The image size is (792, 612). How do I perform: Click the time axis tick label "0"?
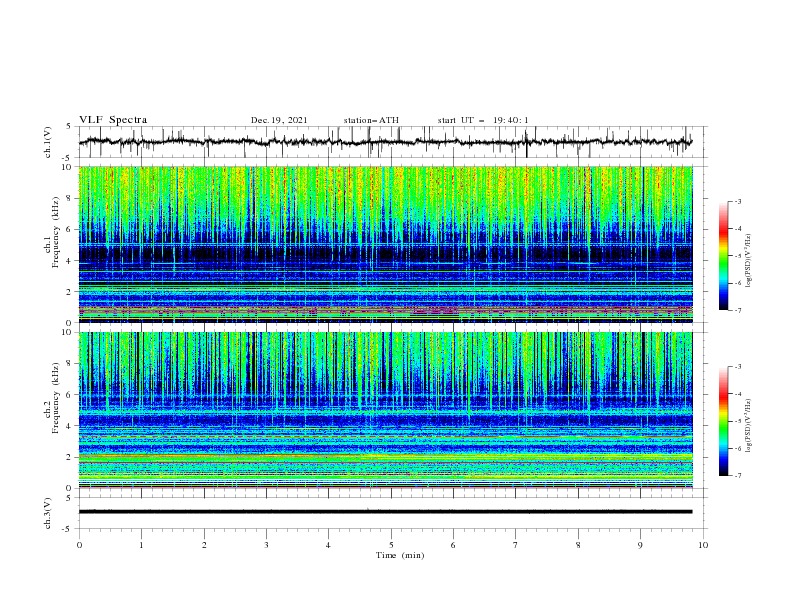point(79,545)
